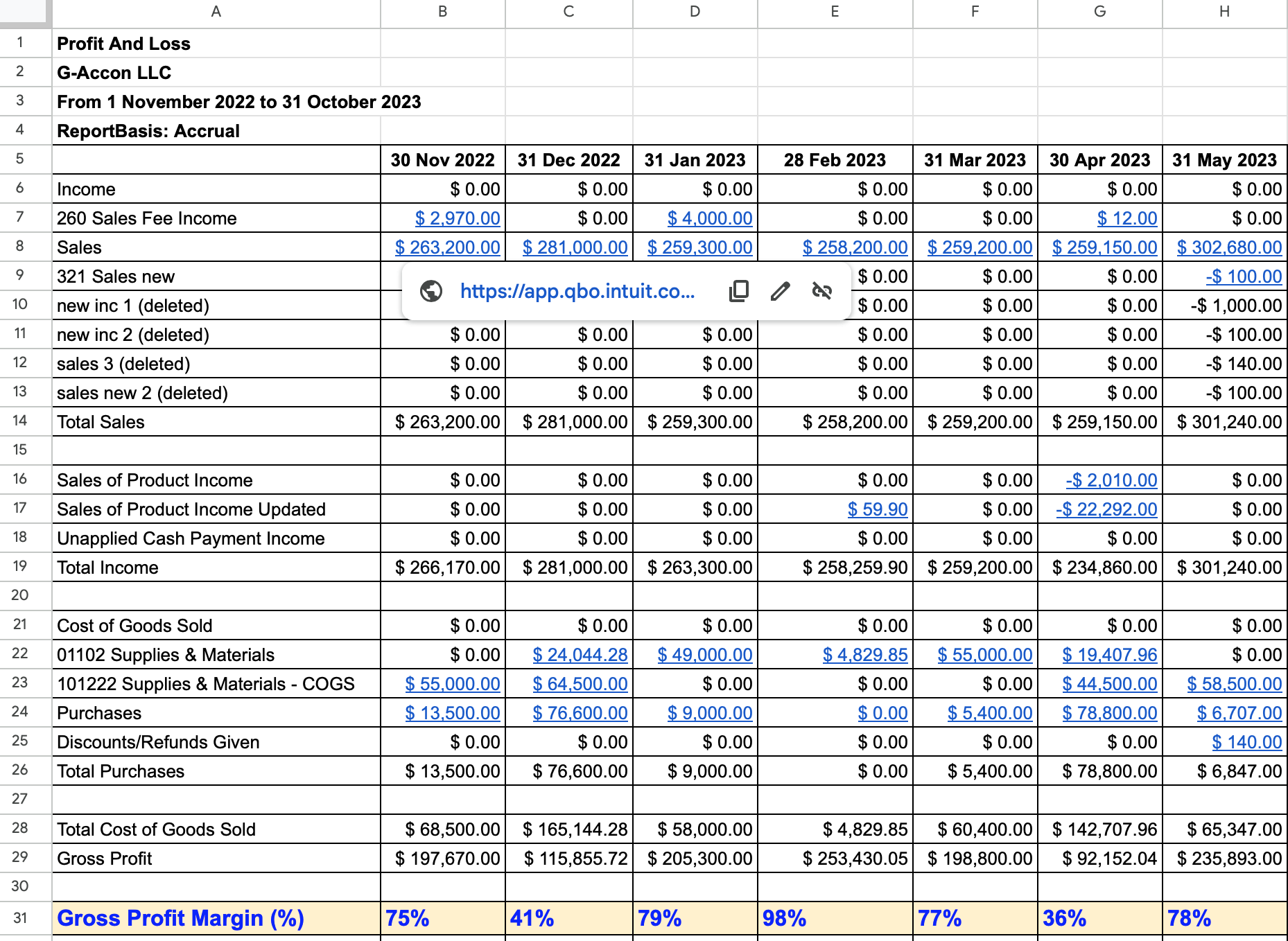Image resolution: width=1288 pixels, height=941 pixels.
Task: Click the 98% margin cell
Action: 835,918
